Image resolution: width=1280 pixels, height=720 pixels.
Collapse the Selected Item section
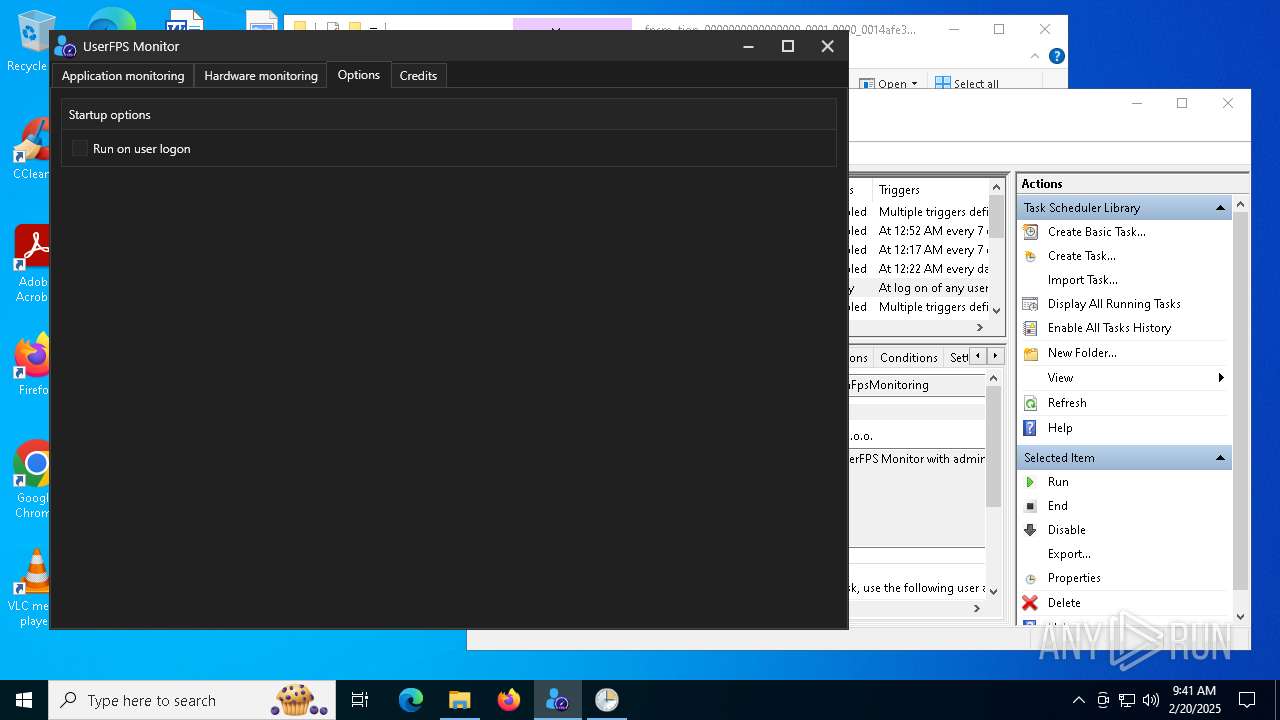1220,458
